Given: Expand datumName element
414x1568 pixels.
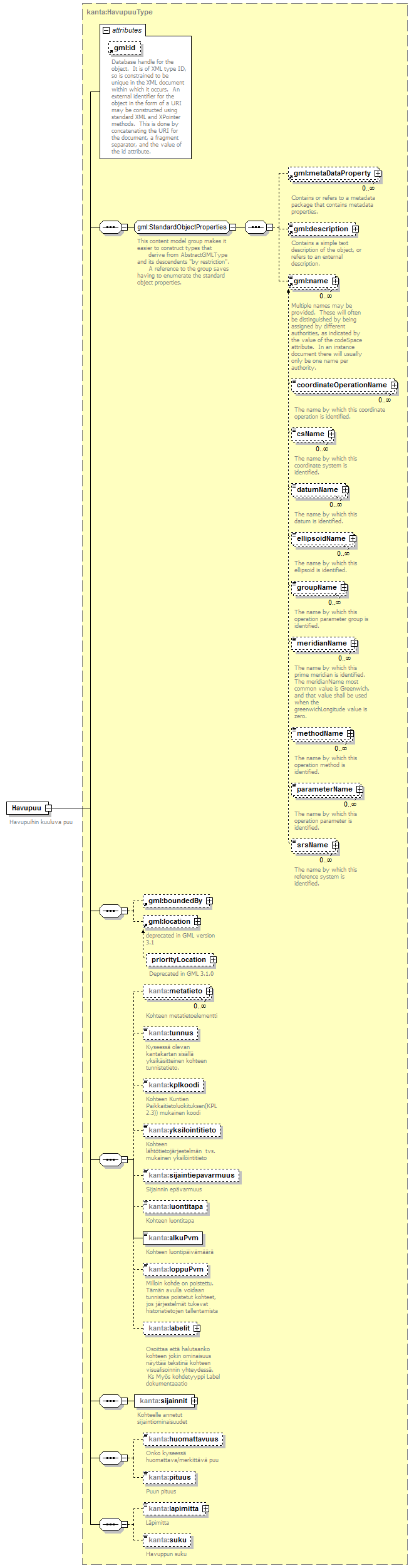Looking at the screenshot, I should pos(345,489).
